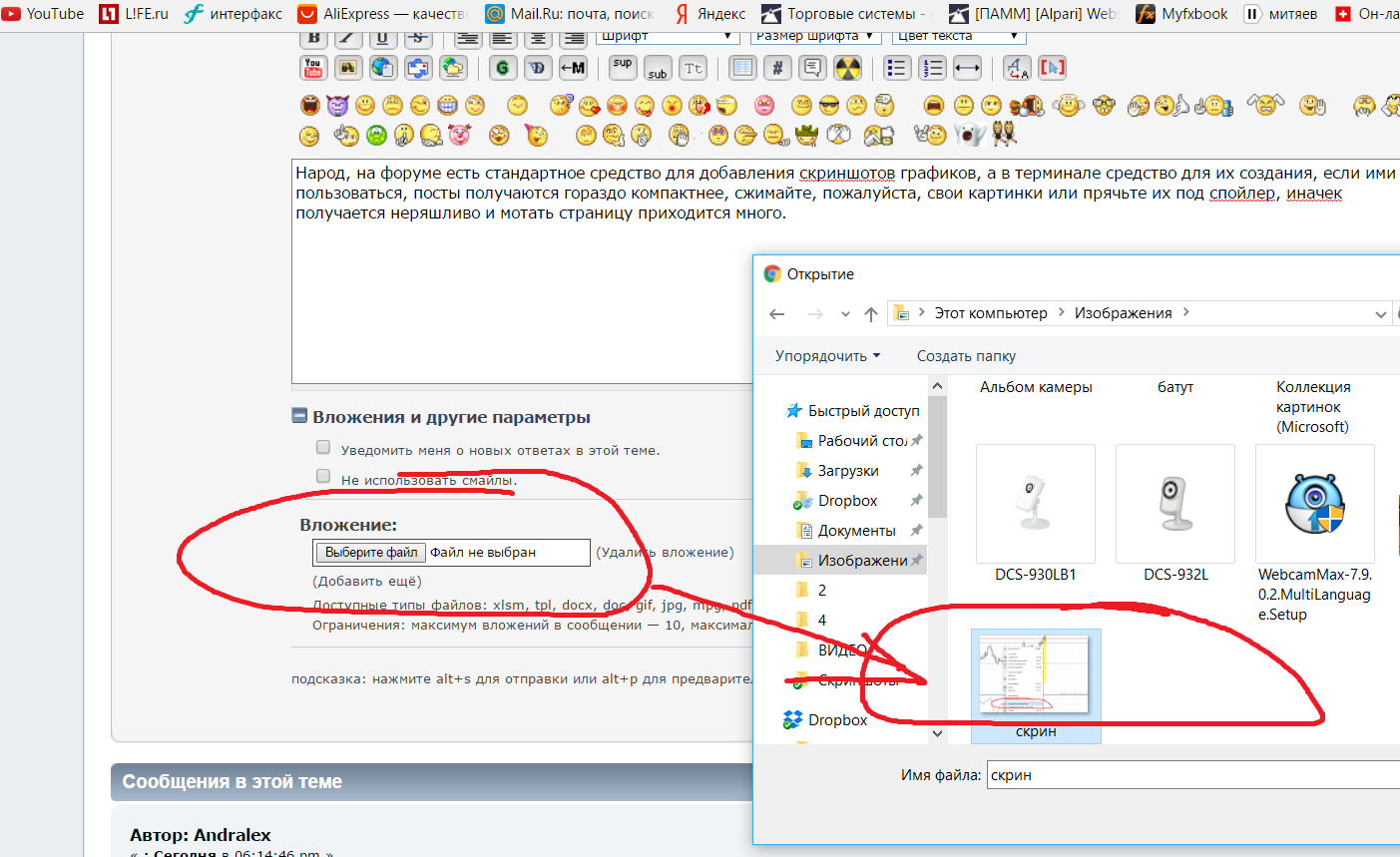Insert the purple devil smiley
The image size is (1400, 857).
tap(337, 105)
